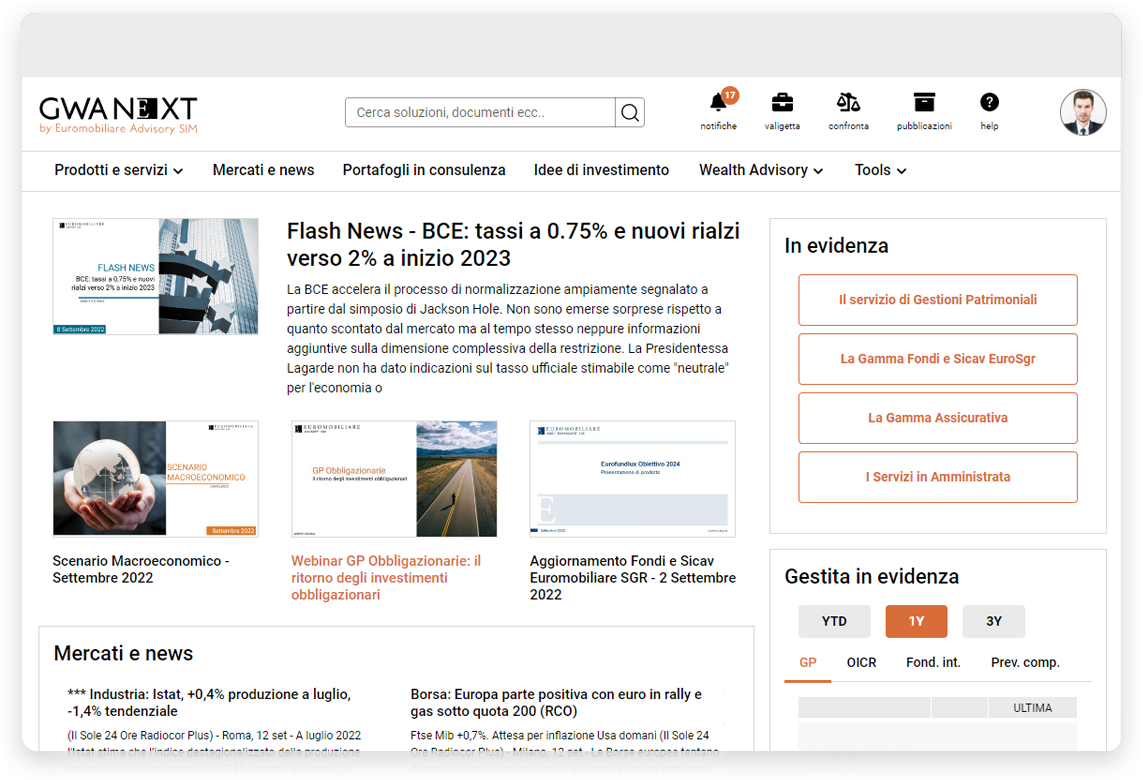Open the Flash News BCE headline
Screen dimensions: 1143x780
(x=512, y=244)
